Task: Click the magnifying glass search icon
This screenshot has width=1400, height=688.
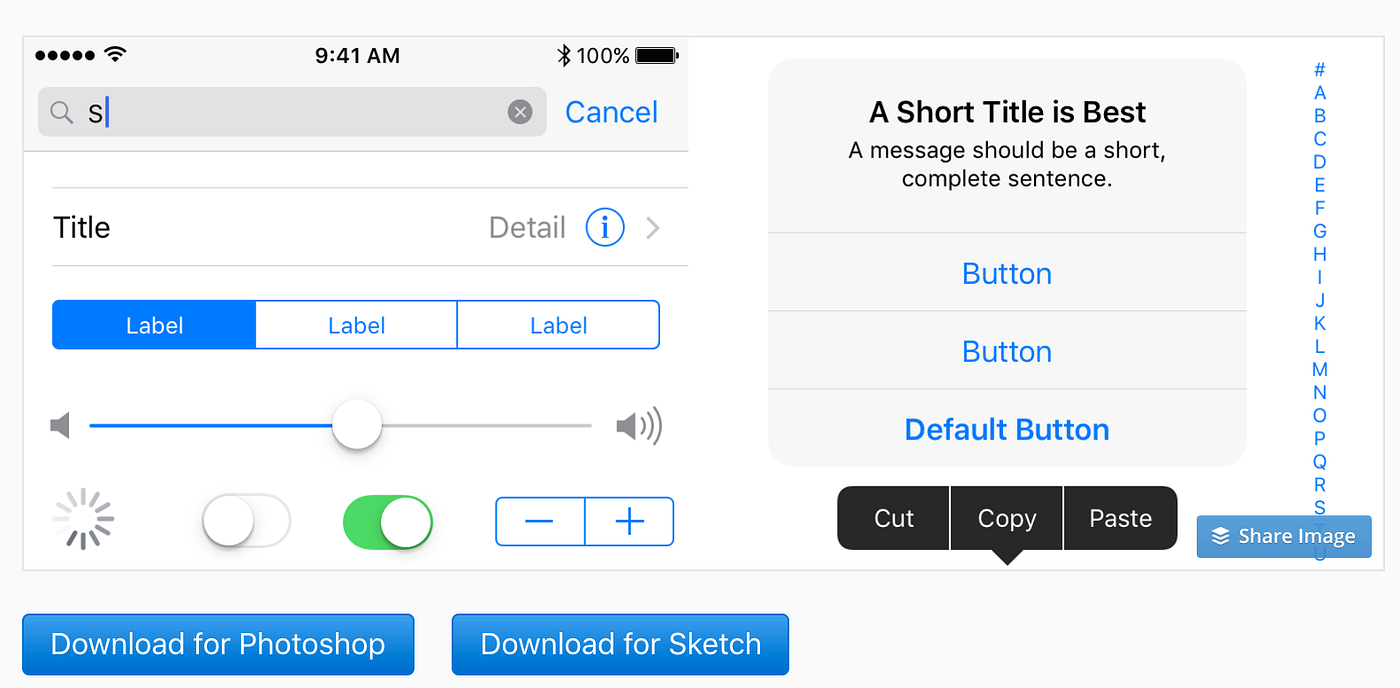Action: point(62,113)
